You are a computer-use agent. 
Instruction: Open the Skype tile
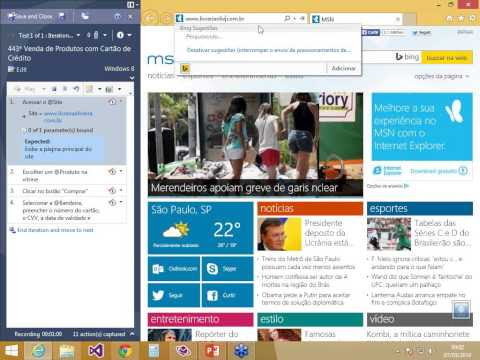(228, 268)
